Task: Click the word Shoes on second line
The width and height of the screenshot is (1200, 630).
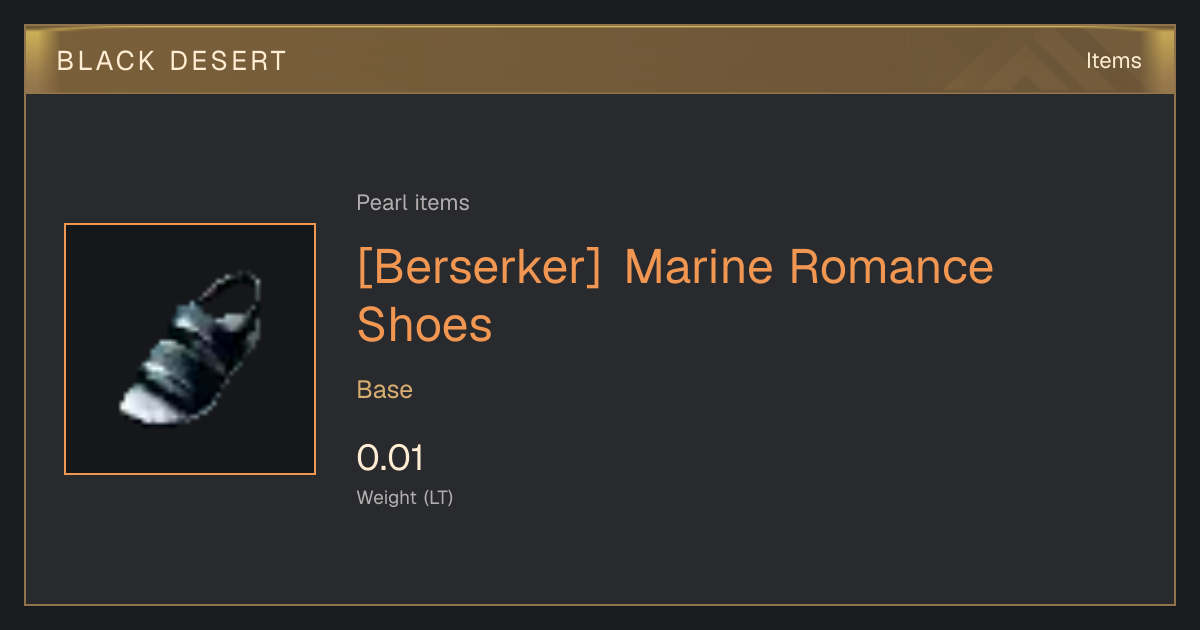Action: [425, 325]
